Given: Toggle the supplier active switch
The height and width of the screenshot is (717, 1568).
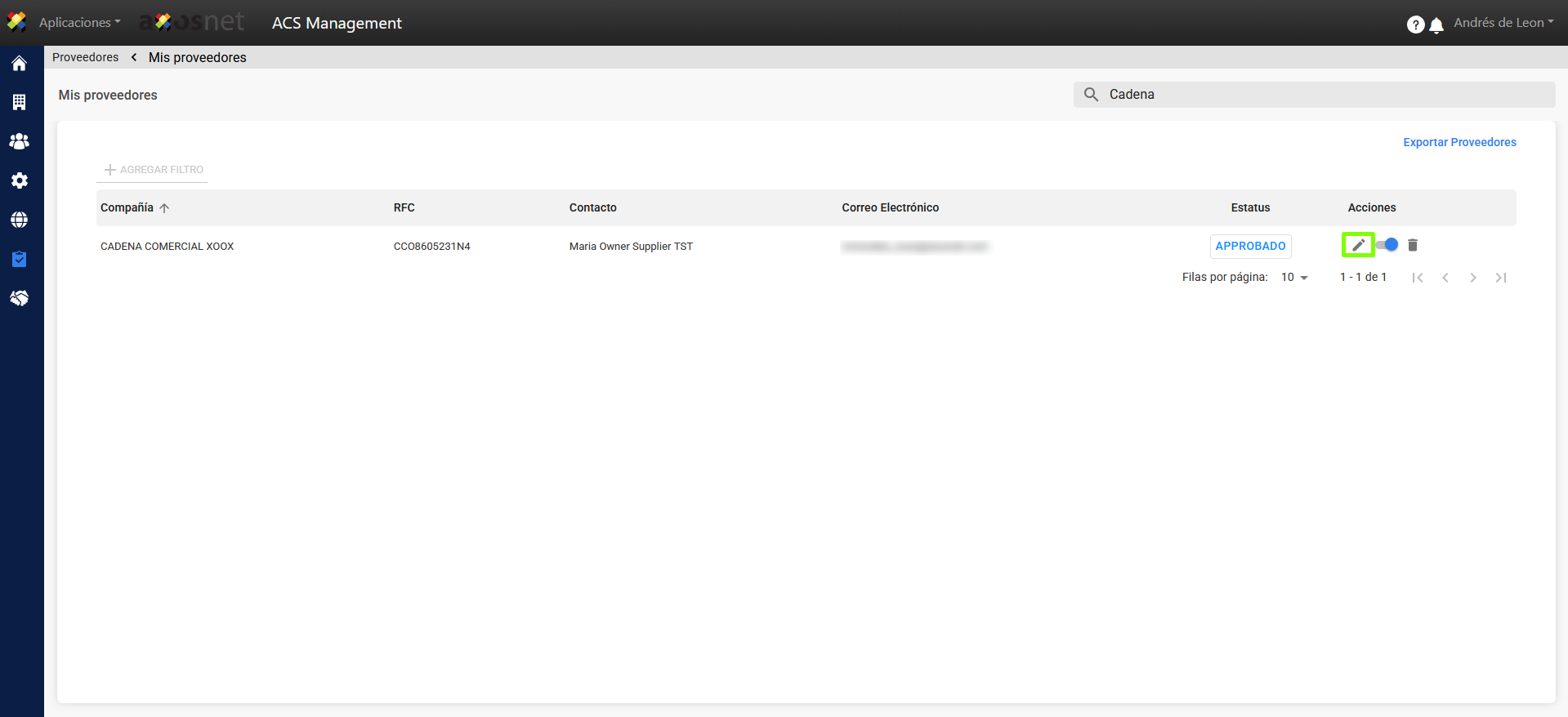Looking at the screenshot, I should point(1387,245).
